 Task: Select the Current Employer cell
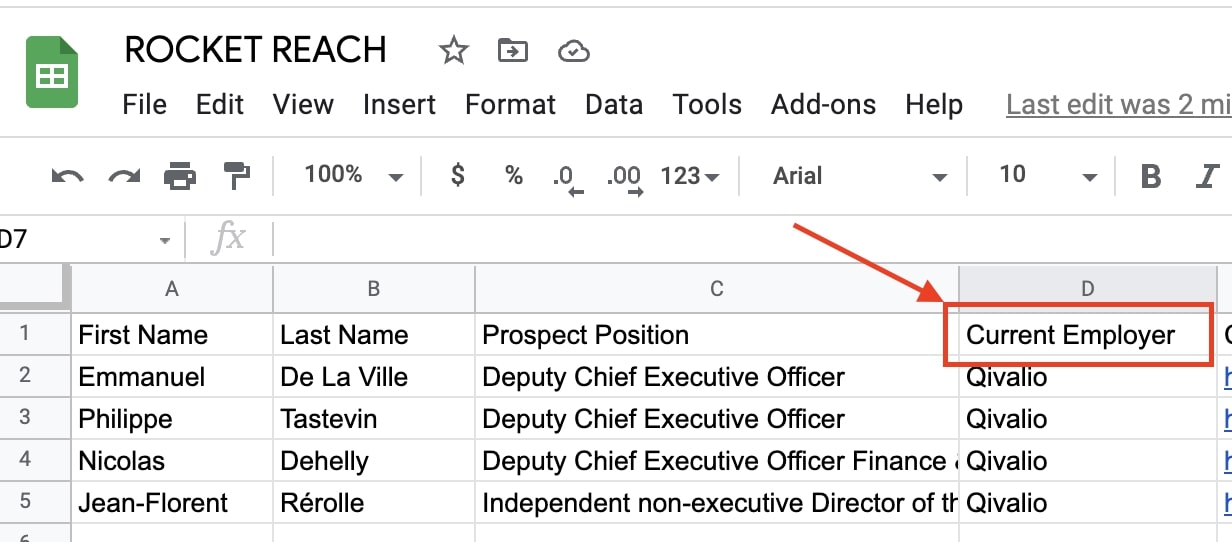click(x=1088, y=334)
